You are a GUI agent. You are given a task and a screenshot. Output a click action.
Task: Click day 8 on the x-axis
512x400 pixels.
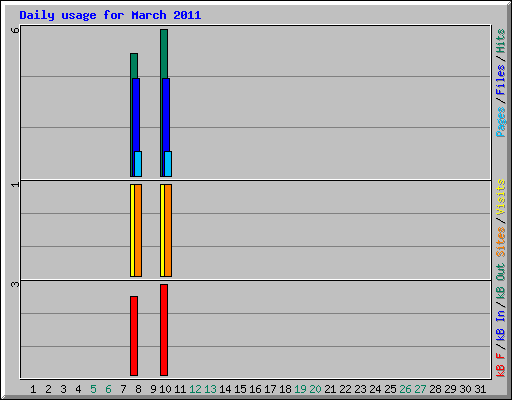tap(138, 389)
